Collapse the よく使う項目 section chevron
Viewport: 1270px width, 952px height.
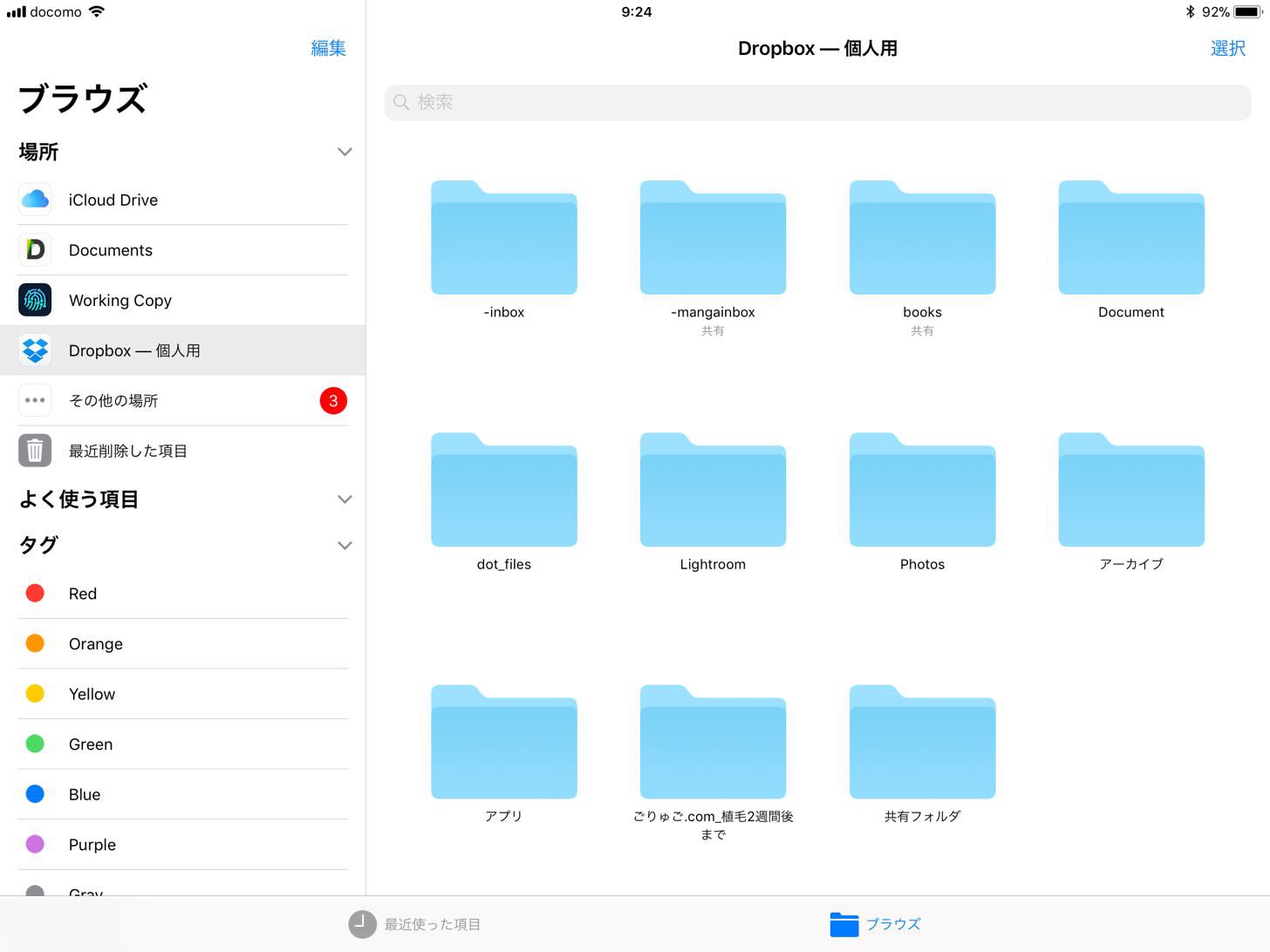345,500
